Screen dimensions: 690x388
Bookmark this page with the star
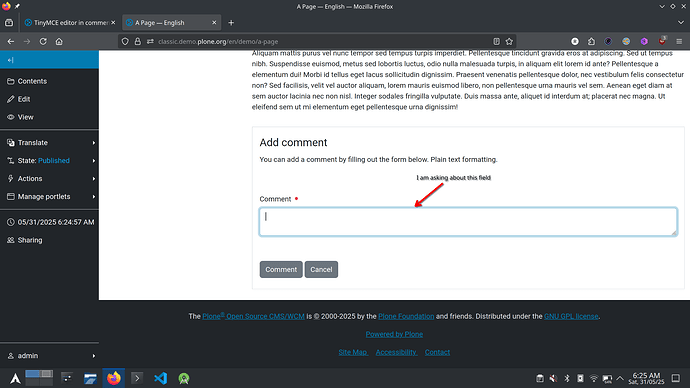tap(509, 41)
